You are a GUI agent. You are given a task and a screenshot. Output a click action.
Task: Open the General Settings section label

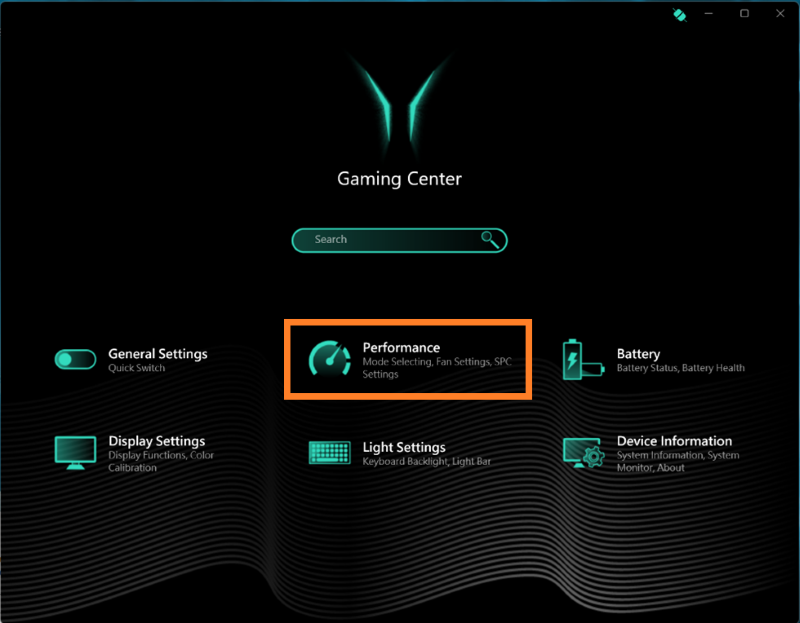[x=158, y=354]
